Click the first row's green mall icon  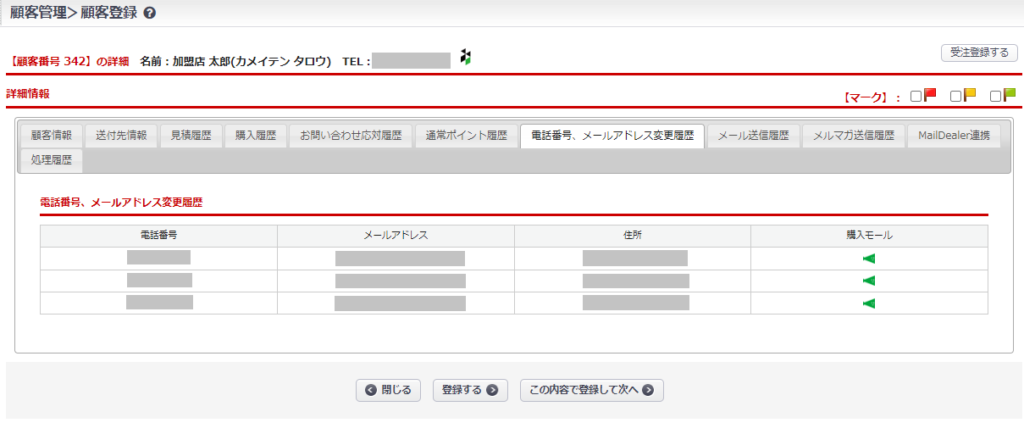coord(868,258)
